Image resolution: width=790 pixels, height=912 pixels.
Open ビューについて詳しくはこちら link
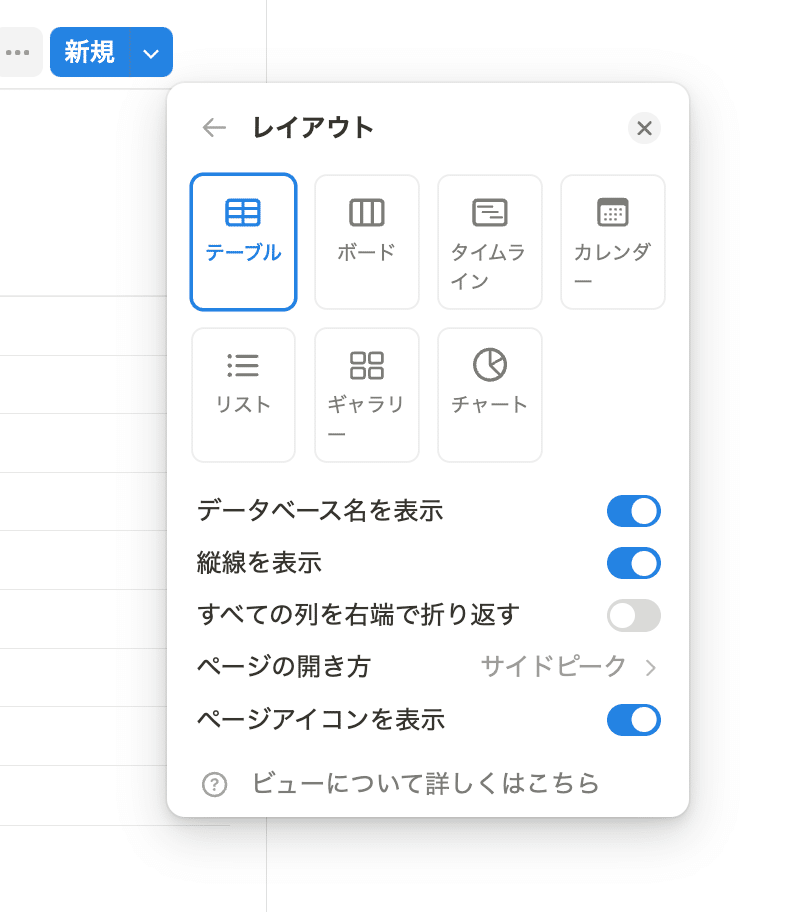[425, 783]
